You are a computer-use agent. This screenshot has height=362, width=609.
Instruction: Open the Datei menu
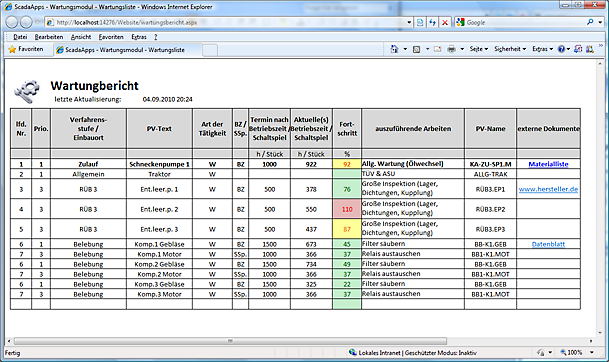20,37
